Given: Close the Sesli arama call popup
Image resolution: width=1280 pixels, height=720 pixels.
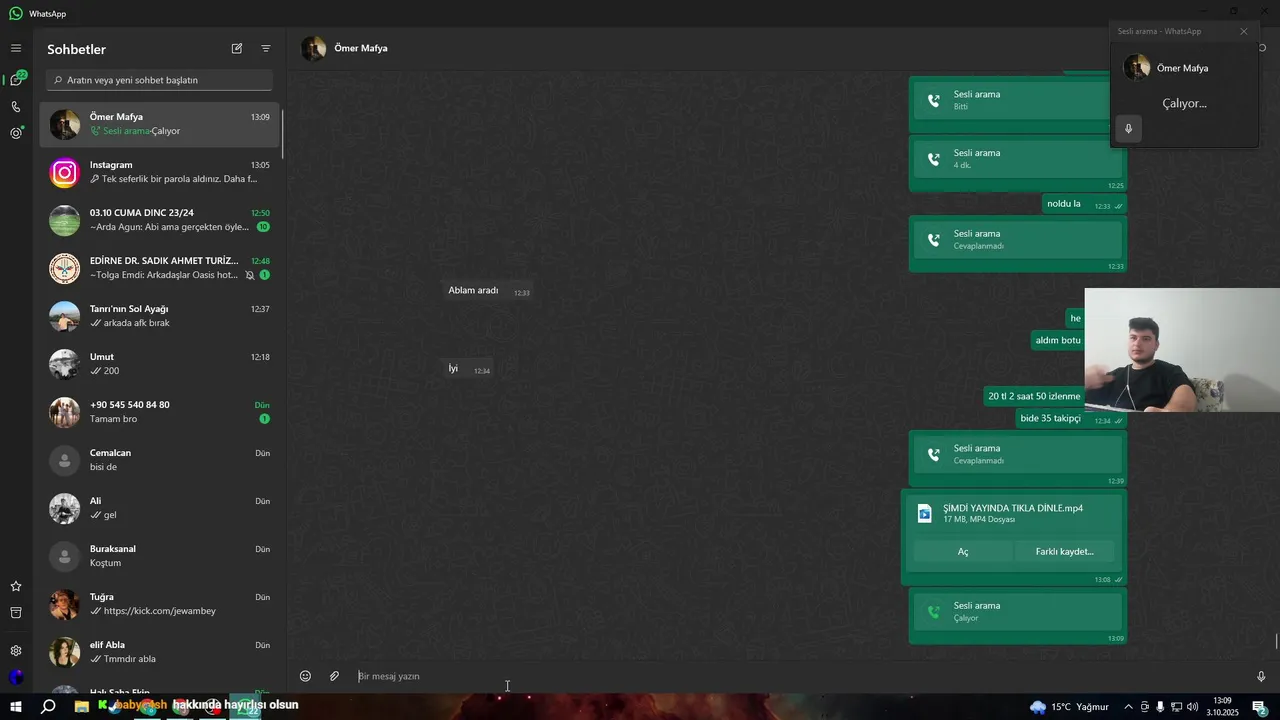Looking at the screenshot, I should (x=1244, y=31).
